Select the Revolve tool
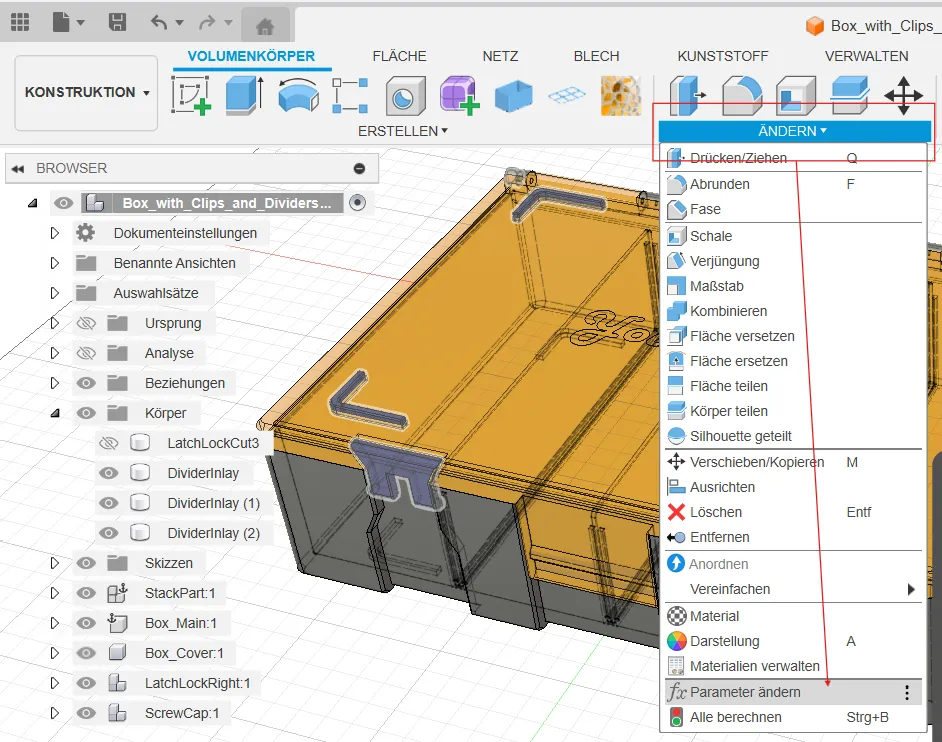 299,95
